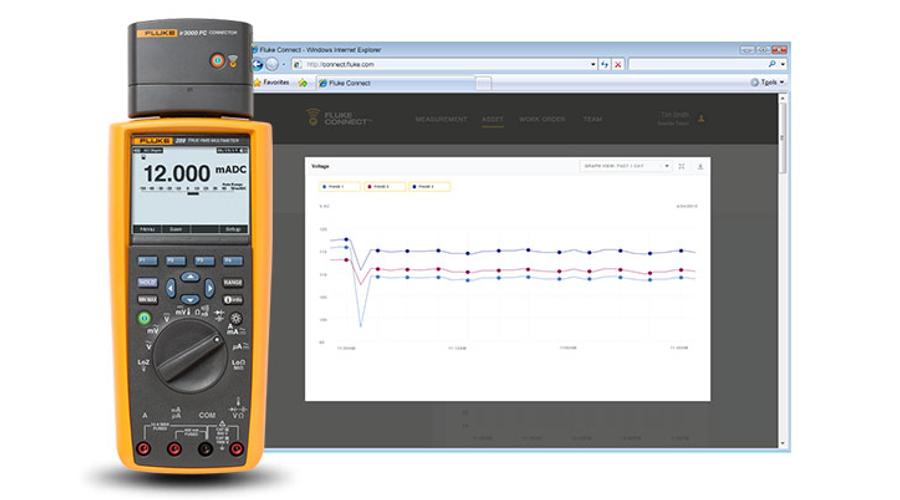This screenshot has width=900, height=500.
Task: Click the scrollbar up arrow
Action: point(782,99)
